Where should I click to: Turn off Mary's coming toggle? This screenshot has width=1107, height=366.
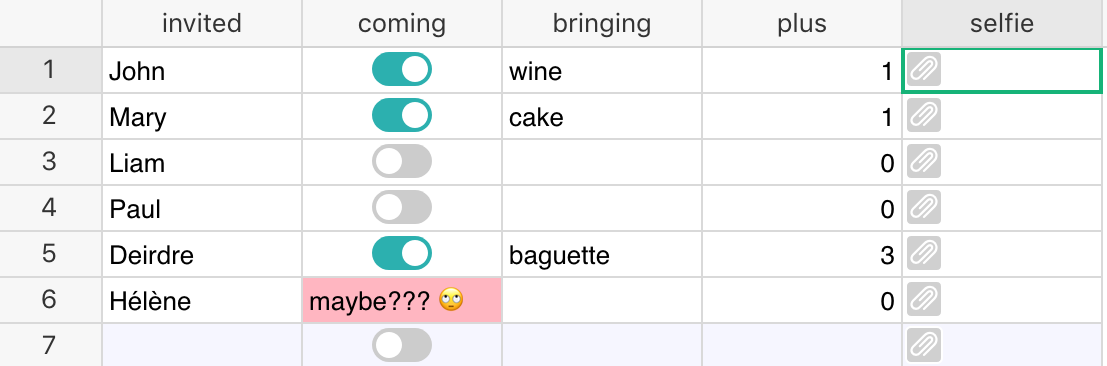(402, 115)
